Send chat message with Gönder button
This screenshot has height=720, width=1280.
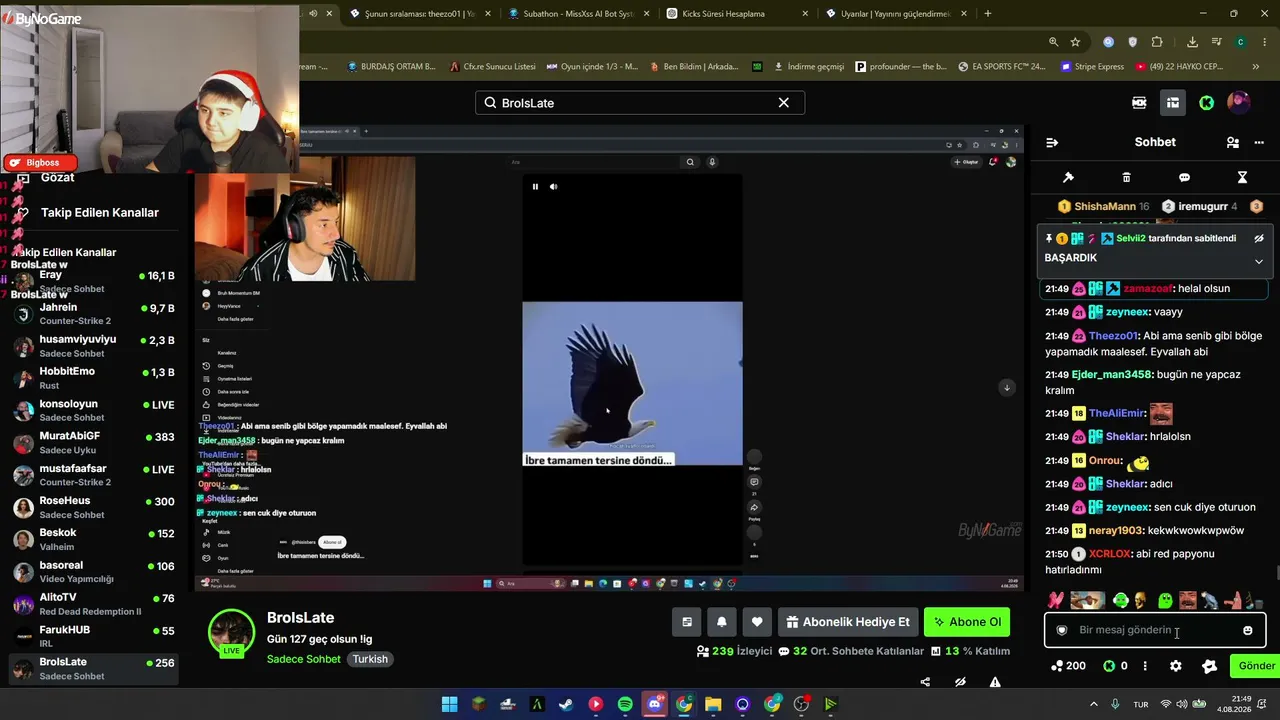click(x=1257, y=666)
